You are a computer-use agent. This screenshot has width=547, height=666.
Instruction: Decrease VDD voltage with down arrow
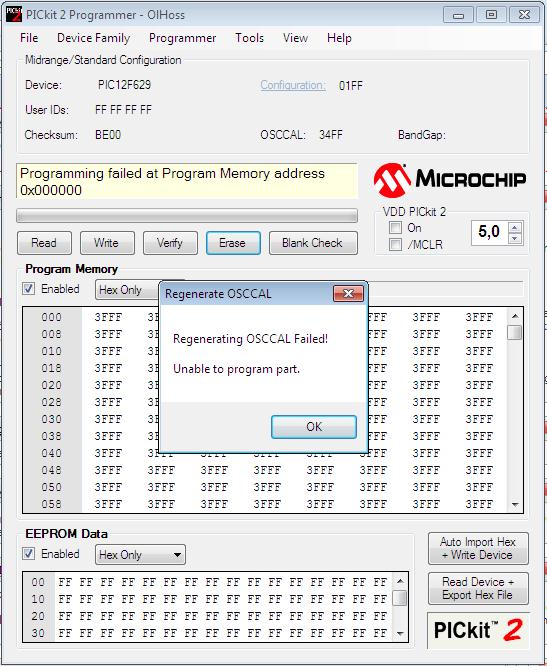(x=515, y=238)
